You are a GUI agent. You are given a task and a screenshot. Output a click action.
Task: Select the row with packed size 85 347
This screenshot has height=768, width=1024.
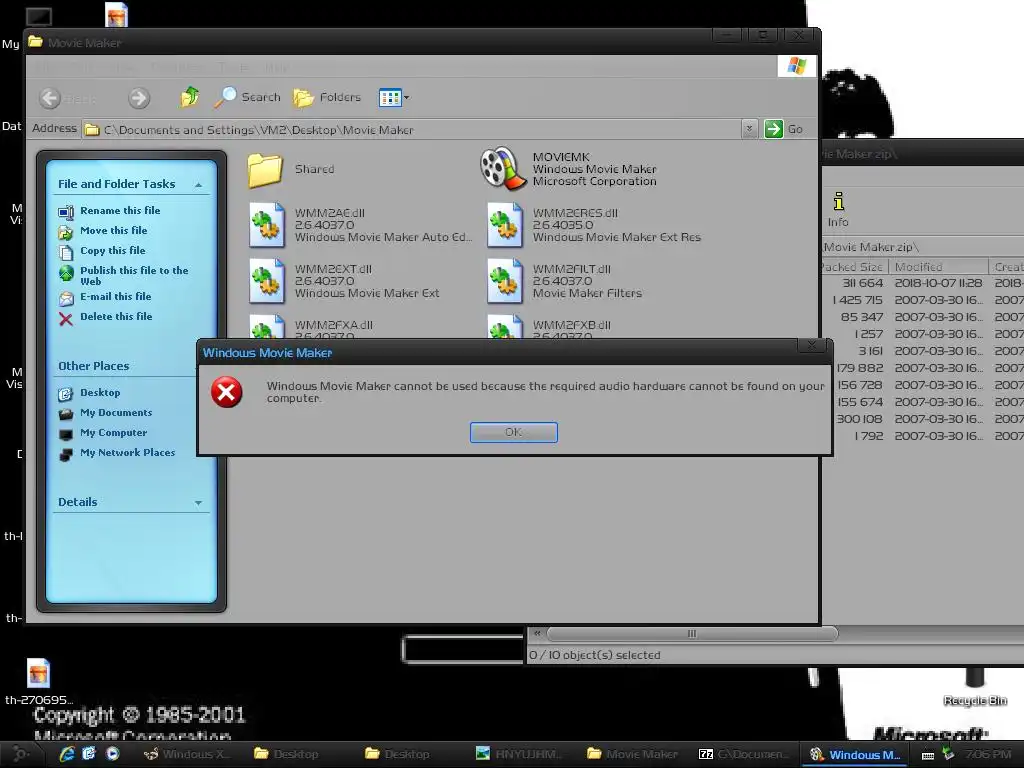click(923, 317)
